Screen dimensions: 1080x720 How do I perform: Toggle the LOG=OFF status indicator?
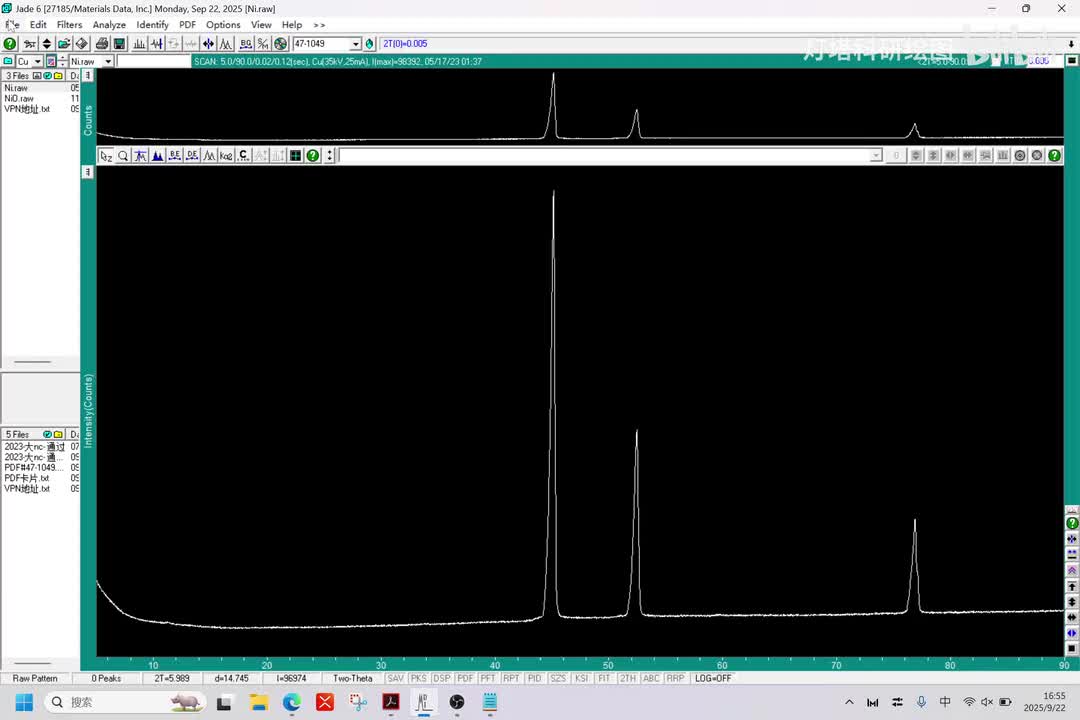pos(713,679)
